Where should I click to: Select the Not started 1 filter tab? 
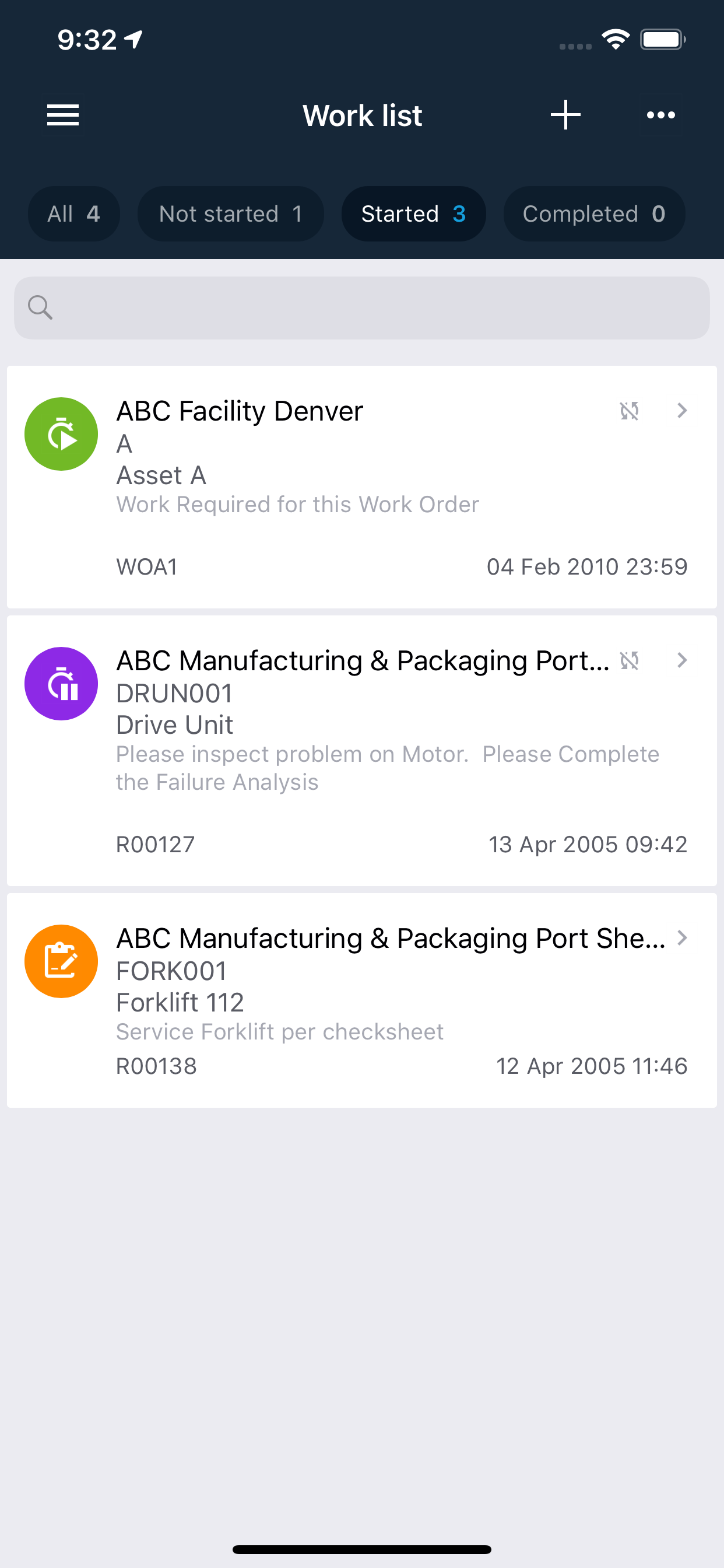[x=231, y=213]
